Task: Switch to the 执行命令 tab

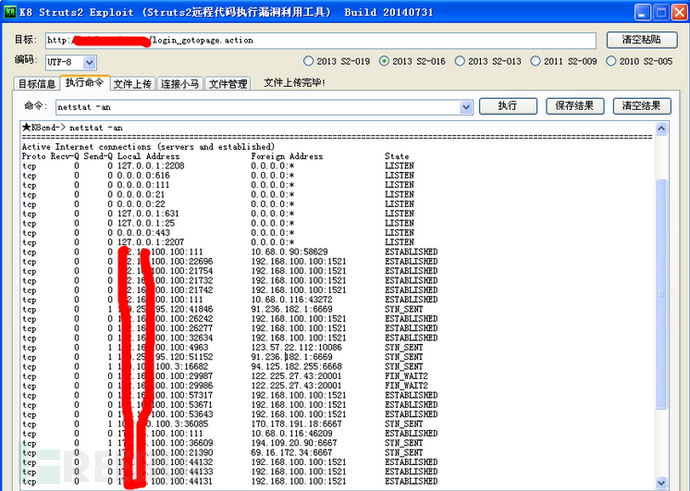Action: [84, 82]
